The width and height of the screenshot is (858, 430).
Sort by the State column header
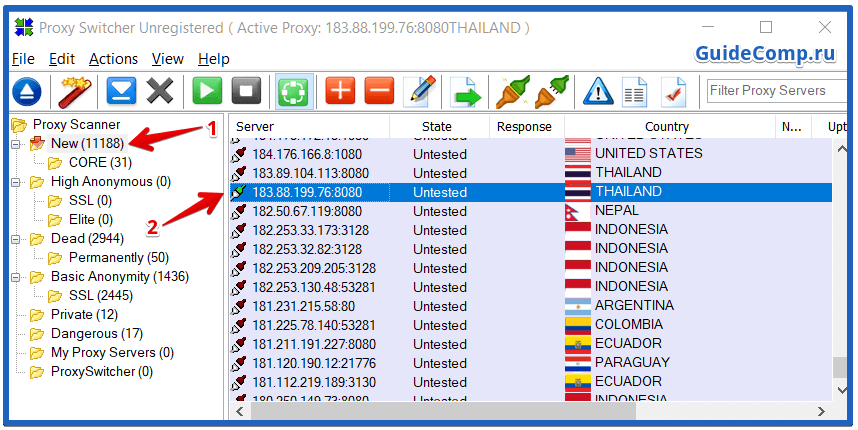pos(439,126)
